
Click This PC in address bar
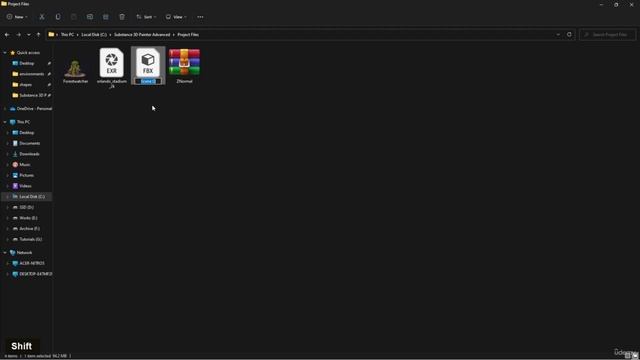tap(67, 35)
